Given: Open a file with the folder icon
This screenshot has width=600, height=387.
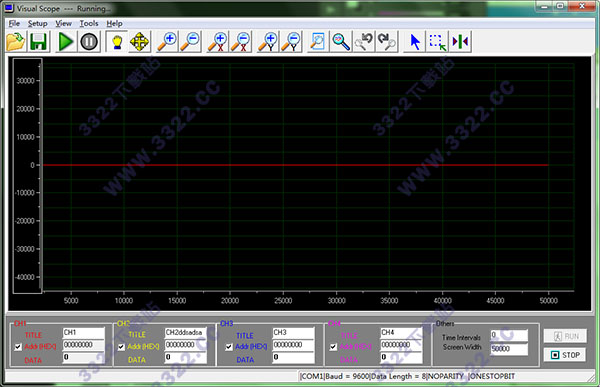Looking at the screenshot, I should pos(16,41).
